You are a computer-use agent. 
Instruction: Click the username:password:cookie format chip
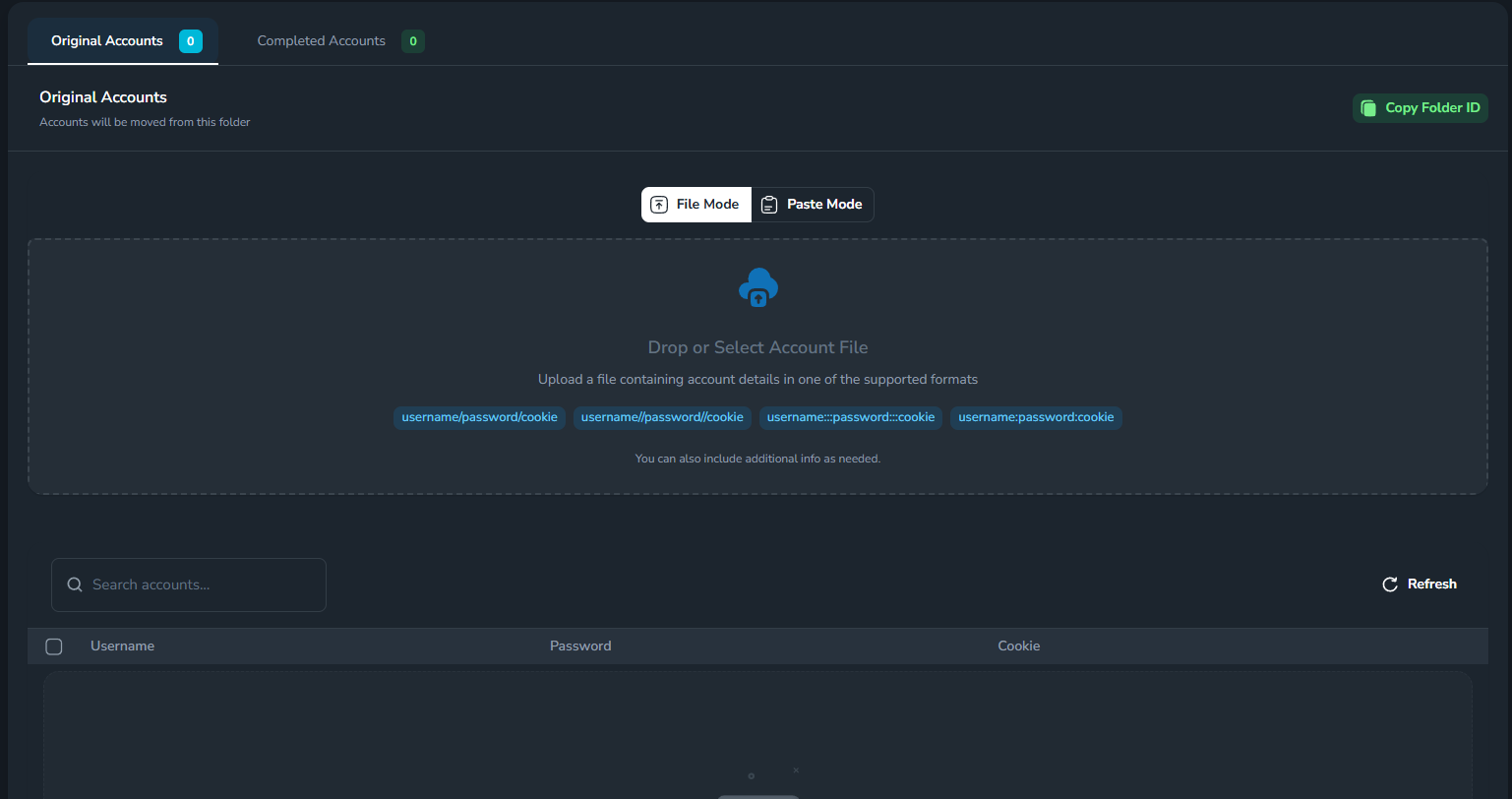[1036, 417]
